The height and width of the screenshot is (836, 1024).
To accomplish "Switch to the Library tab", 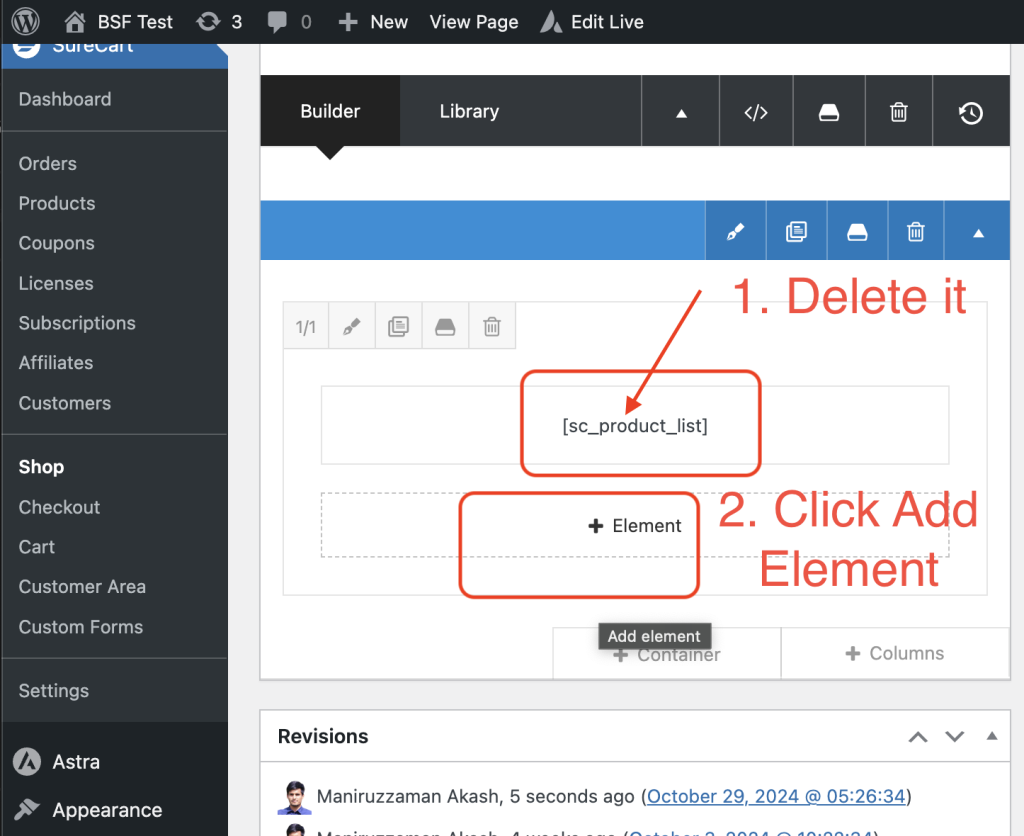I will tap(469, 111).
